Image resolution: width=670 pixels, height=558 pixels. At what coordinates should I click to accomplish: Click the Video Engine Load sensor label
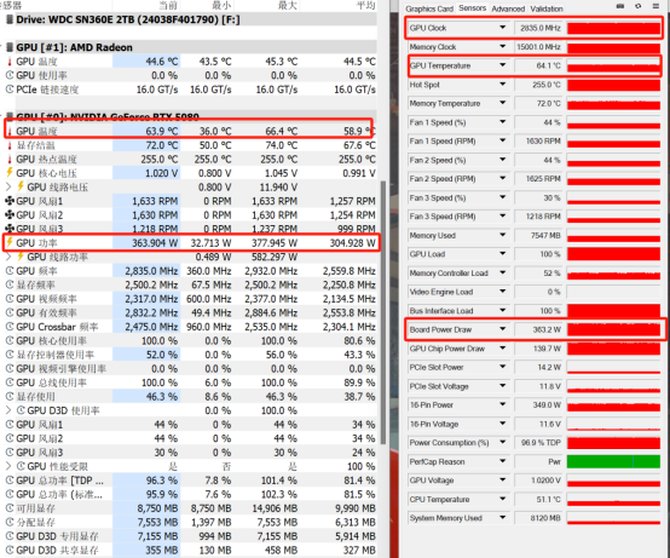point(441,292)
